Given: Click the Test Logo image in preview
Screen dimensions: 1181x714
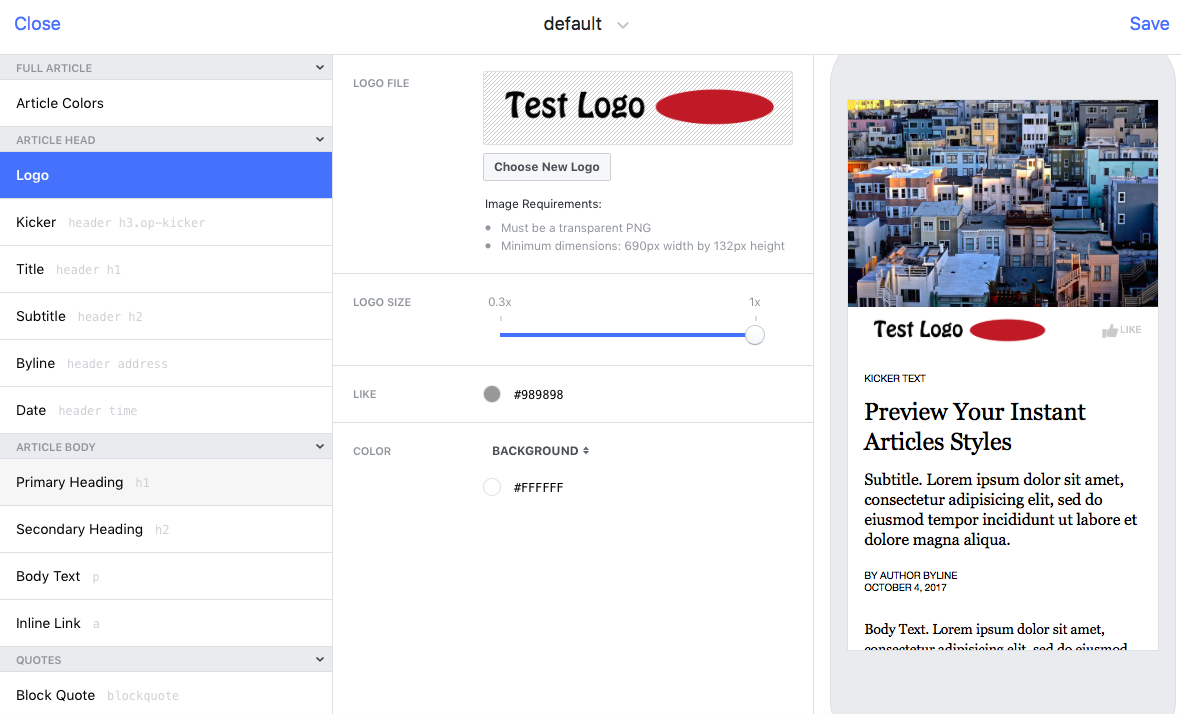Looking at the screenshot, I should click(958, 330).
